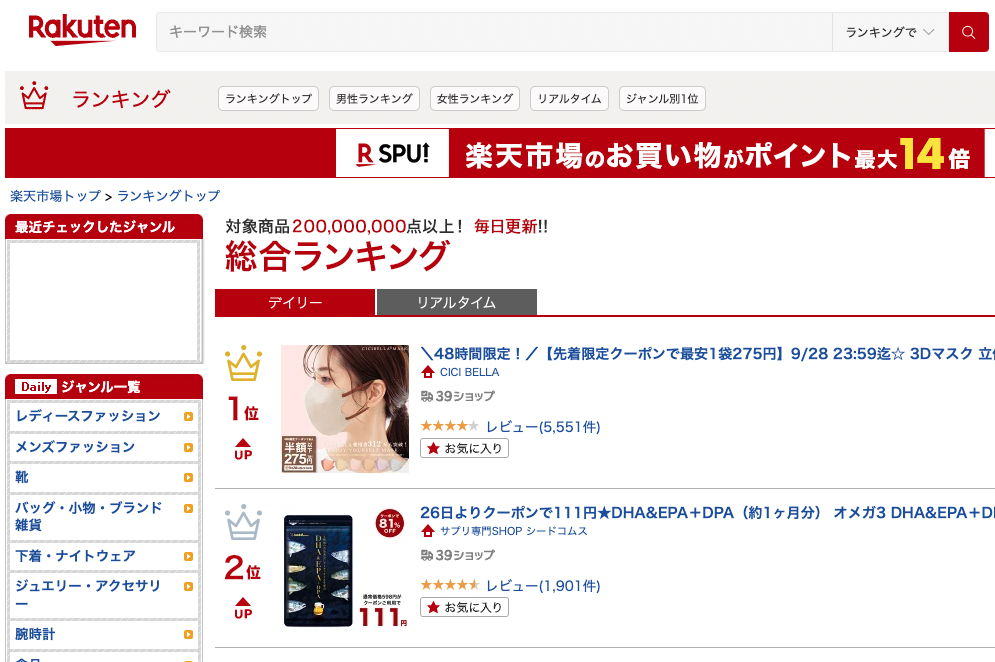The image size is (995, 662).
Task: Click the シードコムス shop house icon
Action: click(428, 531)
